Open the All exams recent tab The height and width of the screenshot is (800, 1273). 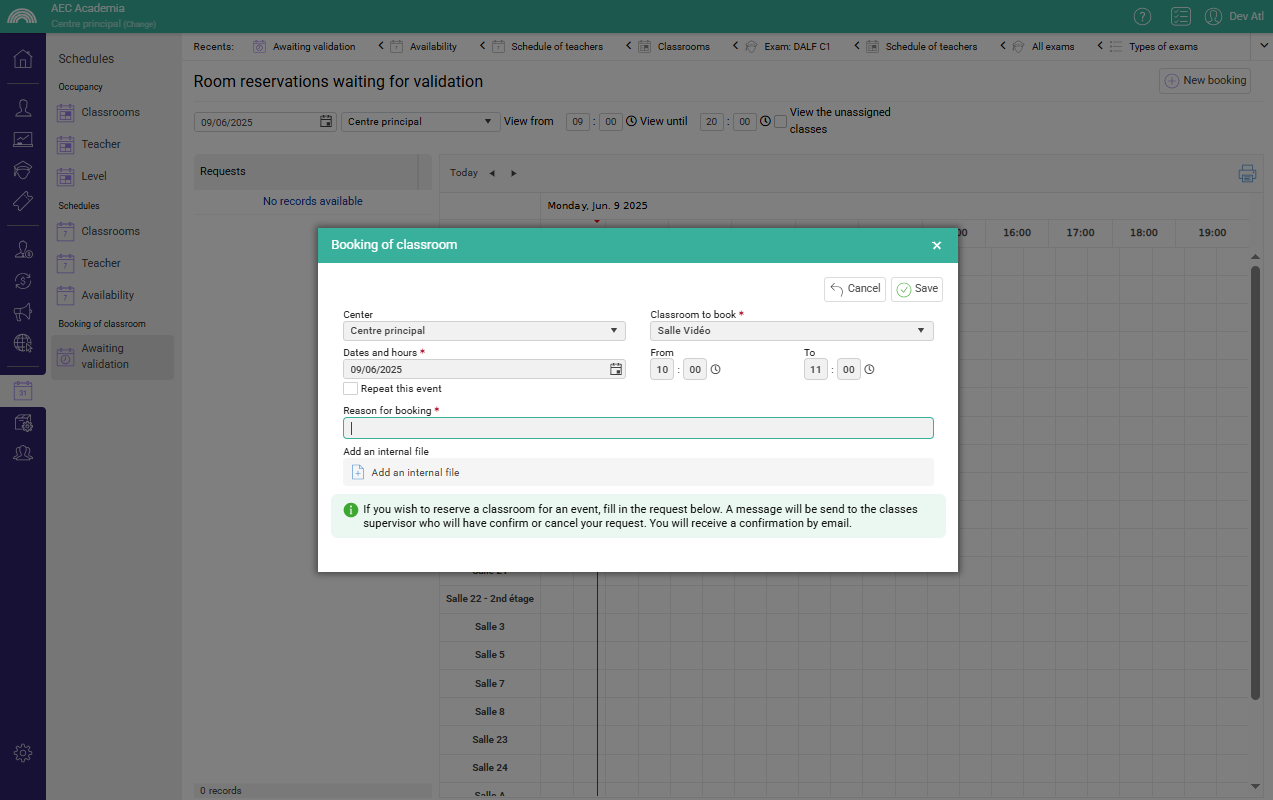point(1043,46)
